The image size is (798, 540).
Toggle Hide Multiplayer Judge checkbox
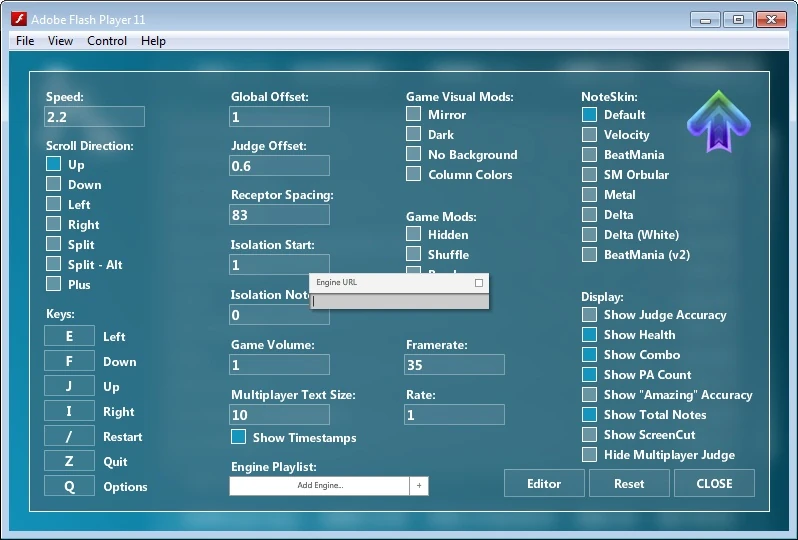[x=589, y=454]
